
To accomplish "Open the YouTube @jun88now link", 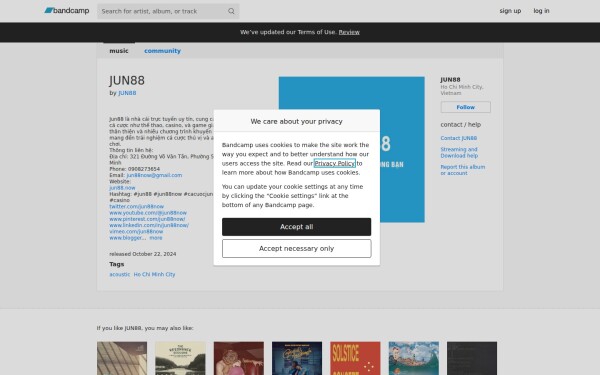I will pyautogui.click(x=148, y=213).
